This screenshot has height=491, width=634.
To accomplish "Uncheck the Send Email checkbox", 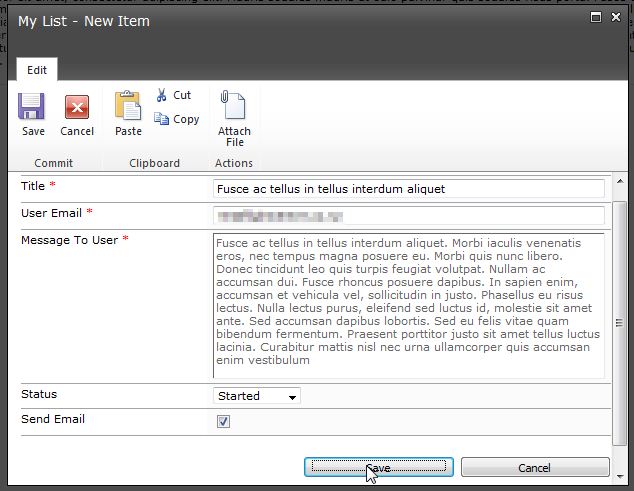I will (x=223, y=421).
